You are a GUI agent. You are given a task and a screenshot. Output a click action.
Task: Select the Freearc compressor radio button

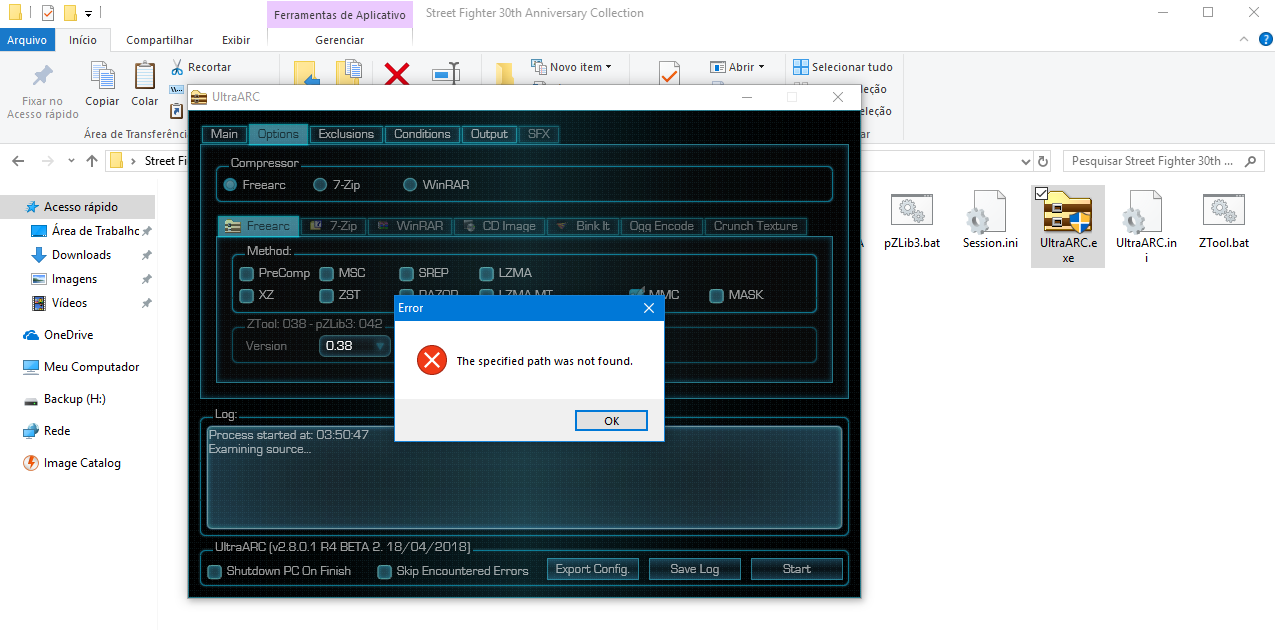230,185
